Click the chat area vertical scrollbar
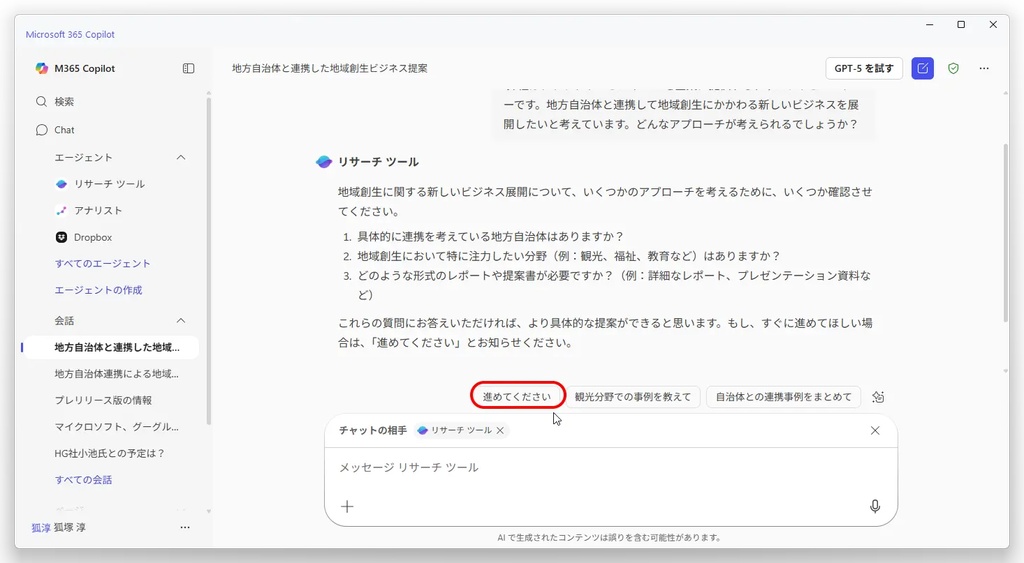 [x=1006, y=233]
